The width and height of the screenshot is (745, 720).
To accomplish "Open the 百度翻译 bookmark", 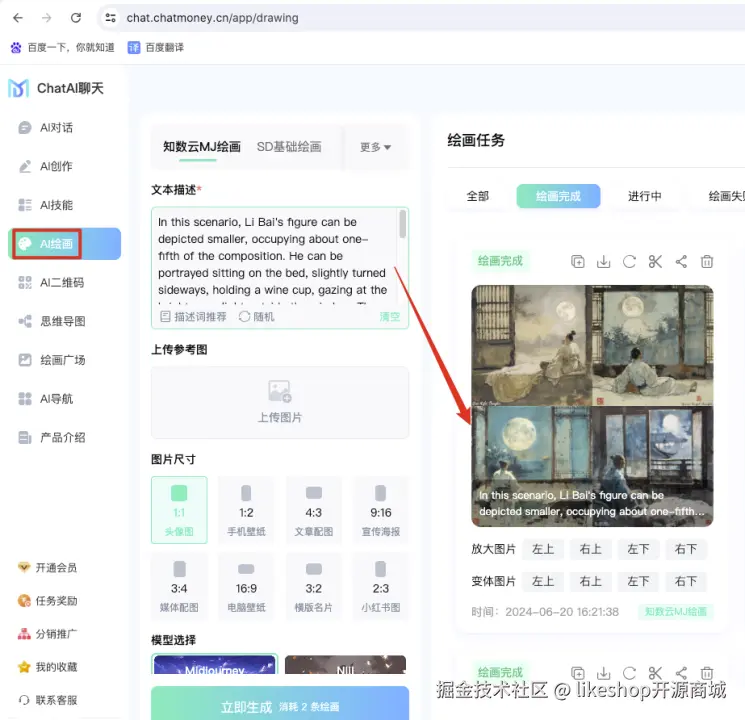I will pos(156,48).
